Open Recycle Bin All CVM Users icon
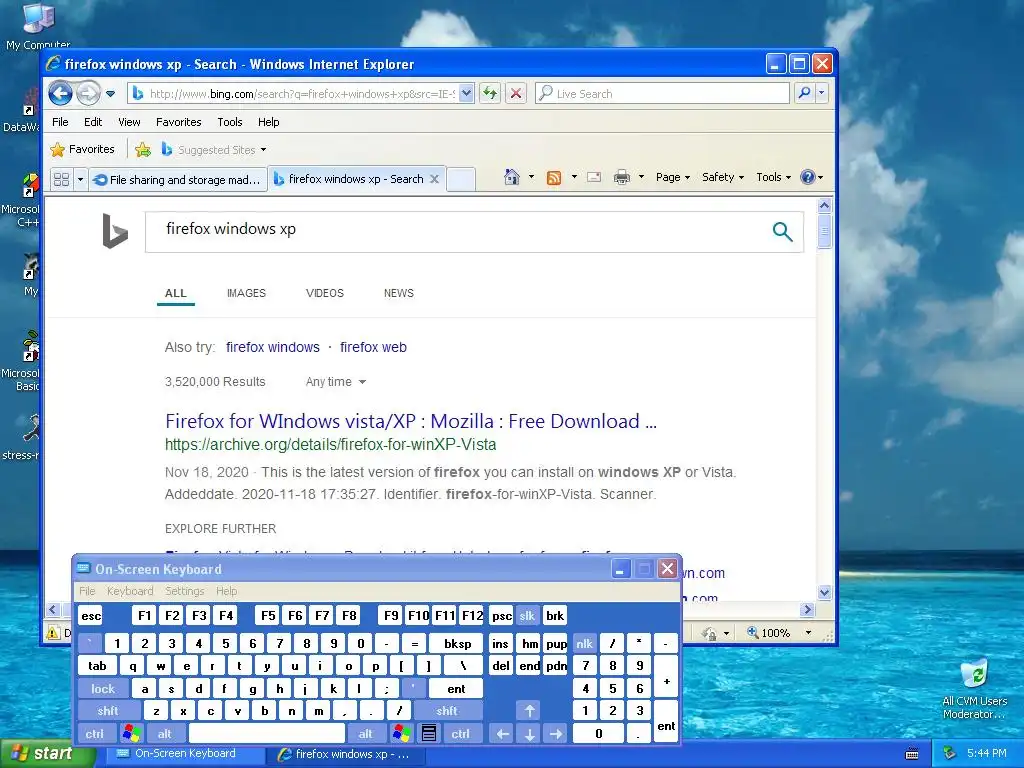 [975, 688]
